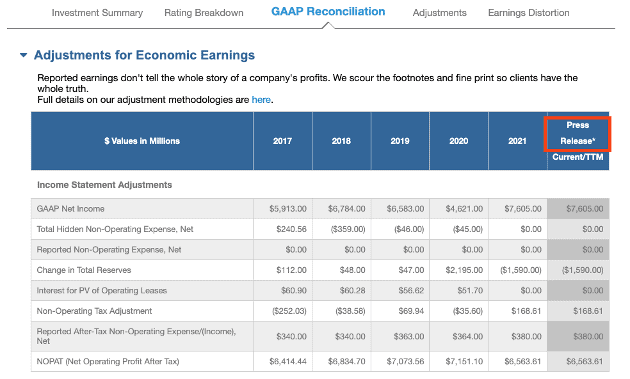Click NOPAT 2018 value $6,834.70

[346, 361]
